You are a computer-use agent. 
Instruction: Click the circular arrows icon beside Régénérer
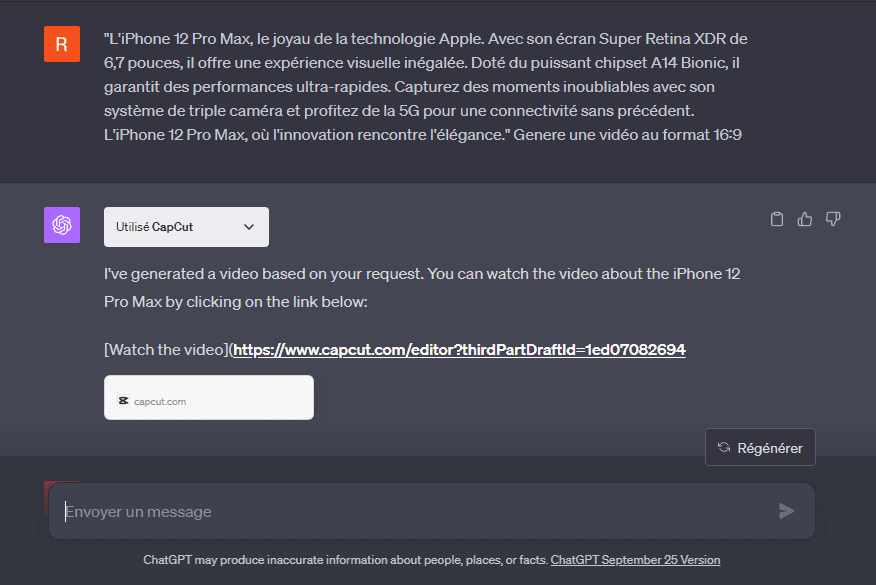[724, 447]
